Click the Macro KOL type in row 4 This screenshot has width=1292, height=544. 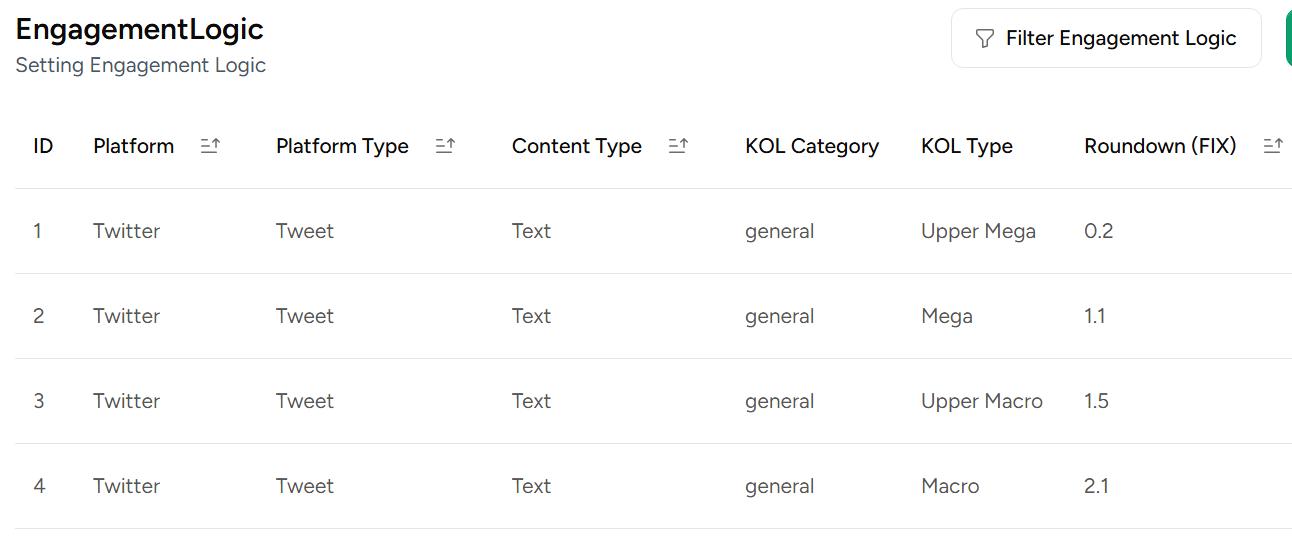click(950, 486)
